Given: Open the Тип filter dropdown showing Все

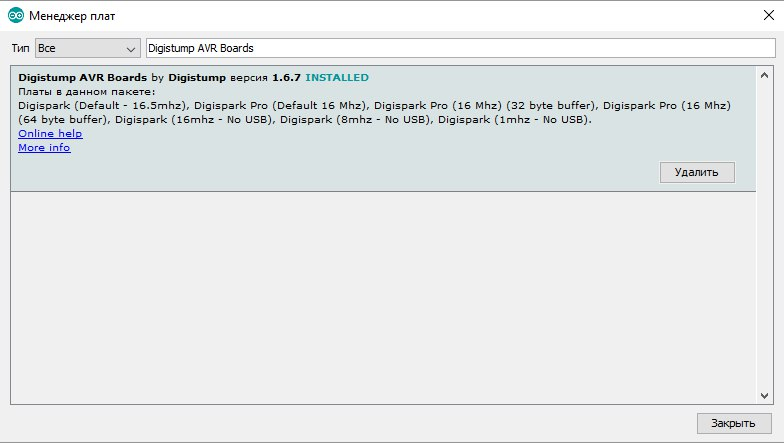Looking at the screenshot, I should point(87,48).
